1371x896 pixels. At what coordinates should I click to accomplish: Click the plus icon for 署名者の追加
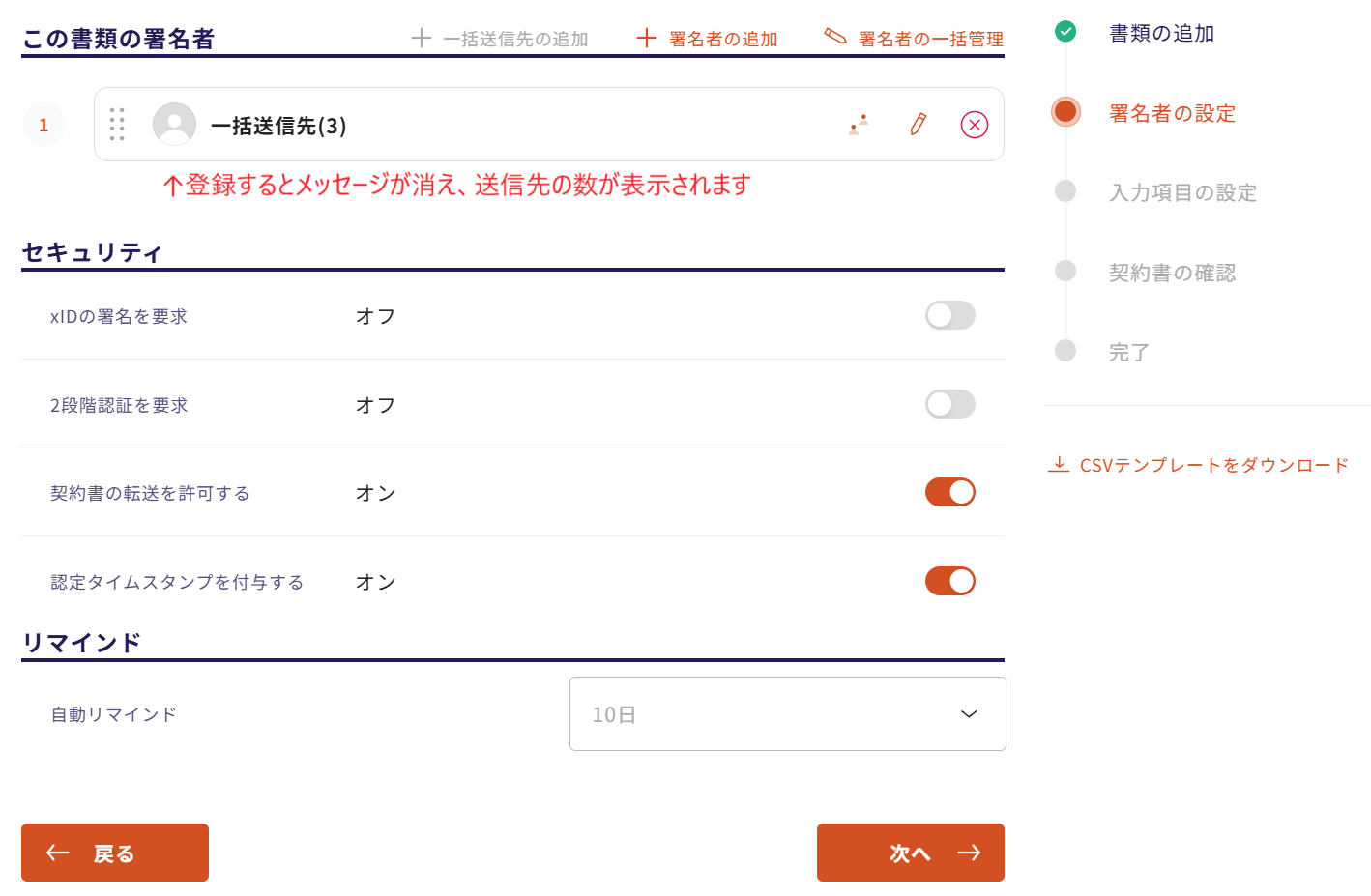[x=646, y=39]
